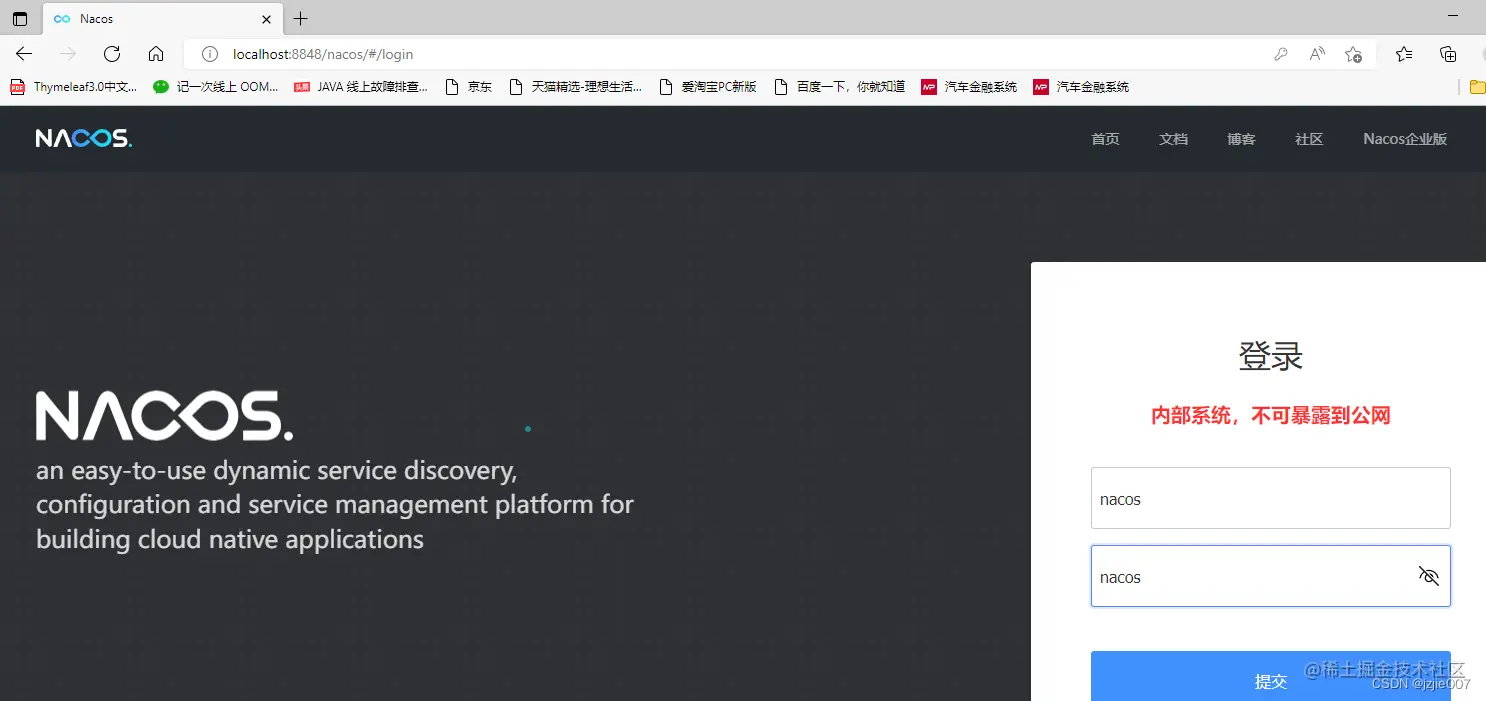The image size is (1486, 701).
Task: Focus the password field
Action: (x=1270, y=576)
